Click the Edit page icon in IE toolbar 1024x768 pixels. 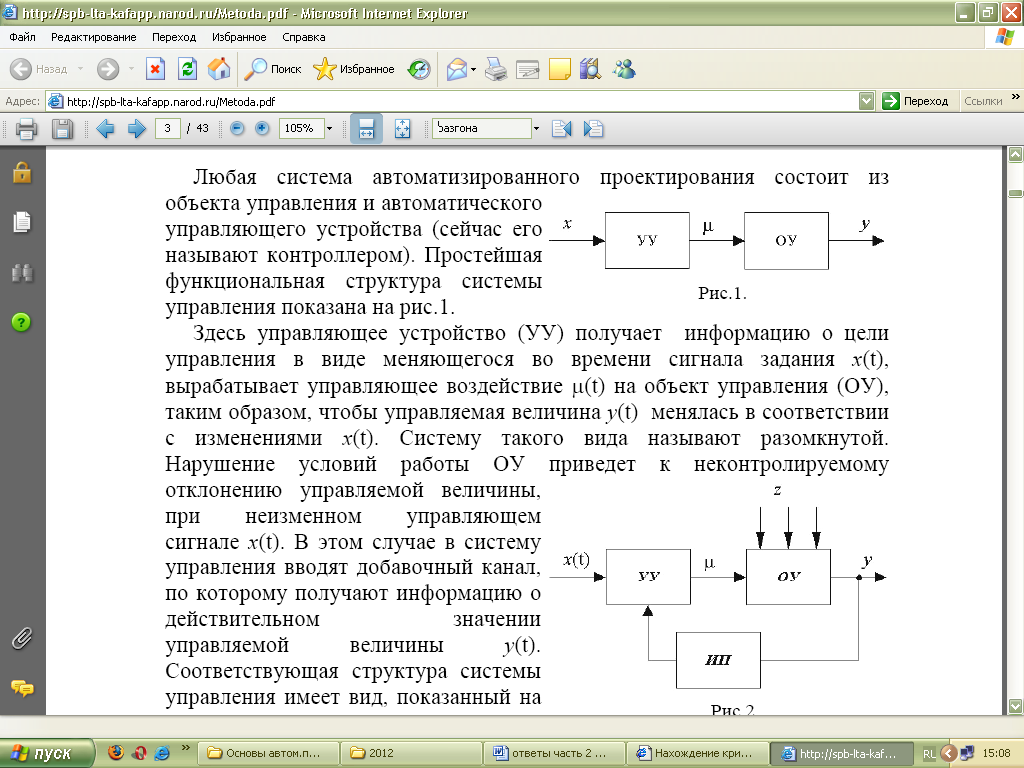point(528,69)
